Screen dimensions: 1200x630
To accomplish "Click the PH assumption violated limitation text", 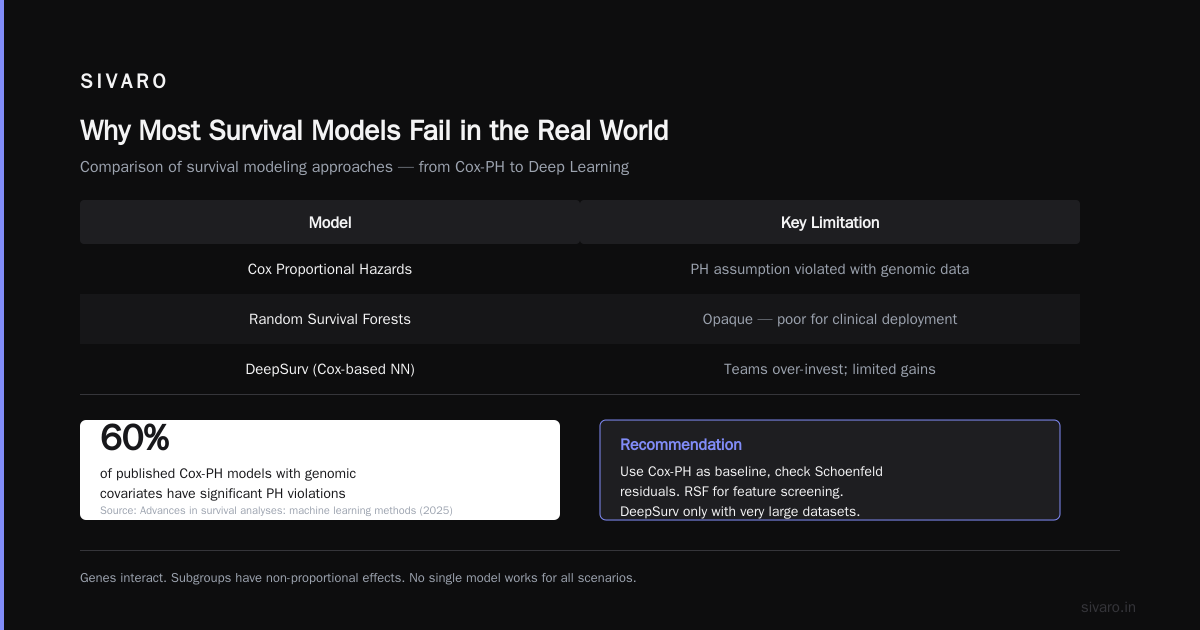I will (x=830, y=269).
